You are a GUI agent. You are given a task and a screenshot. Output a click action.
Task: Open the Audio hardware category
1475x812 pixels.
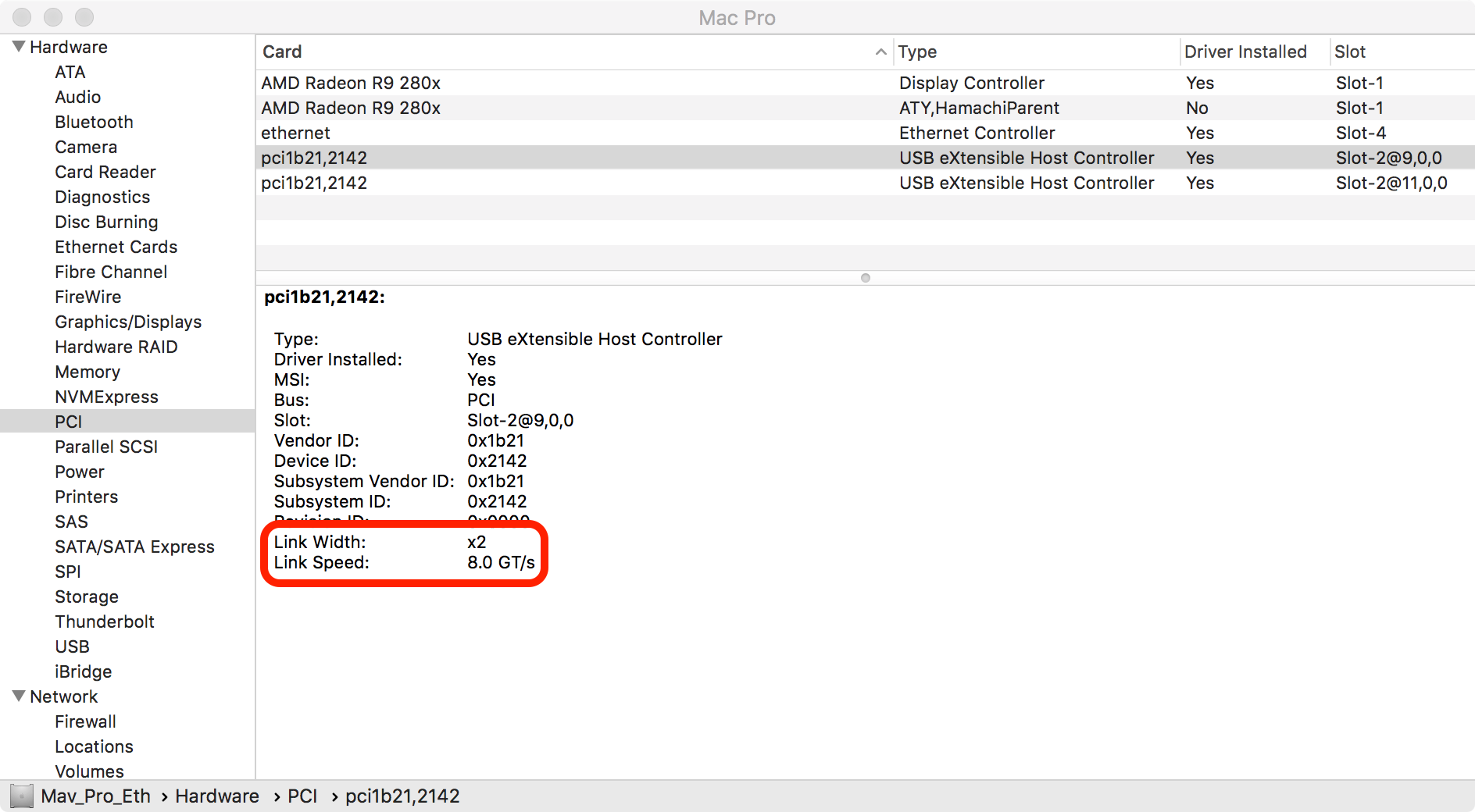77,97
